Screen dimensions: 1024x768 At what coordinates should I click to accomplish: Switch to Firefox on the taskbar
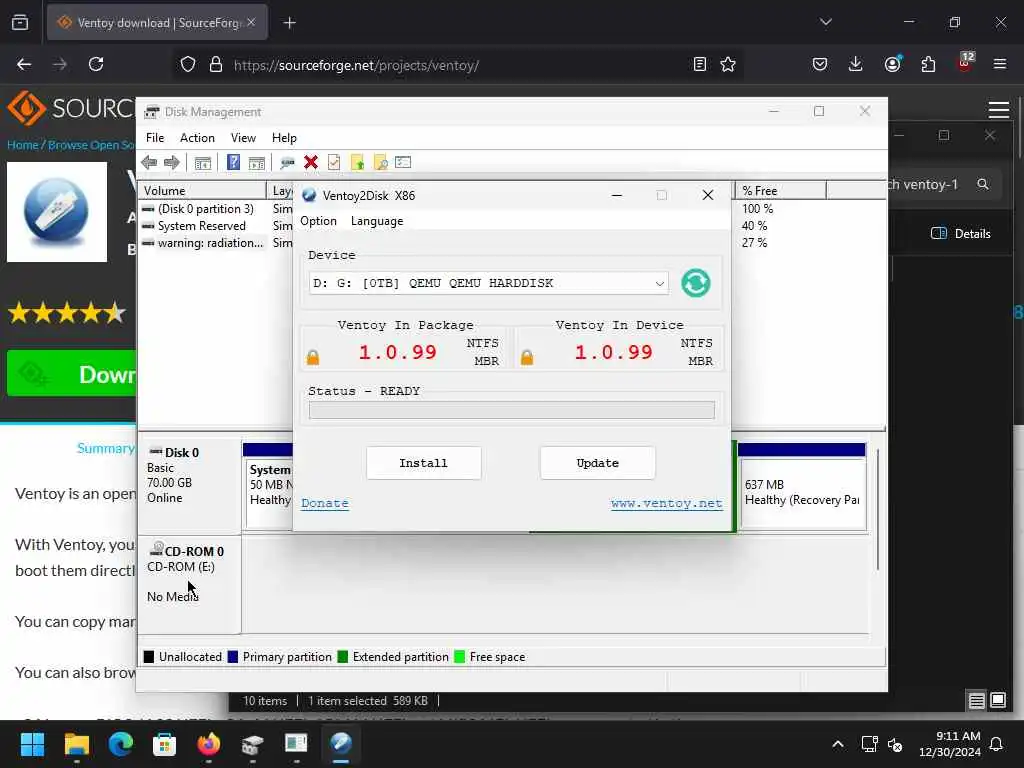(x=208, y=744)
